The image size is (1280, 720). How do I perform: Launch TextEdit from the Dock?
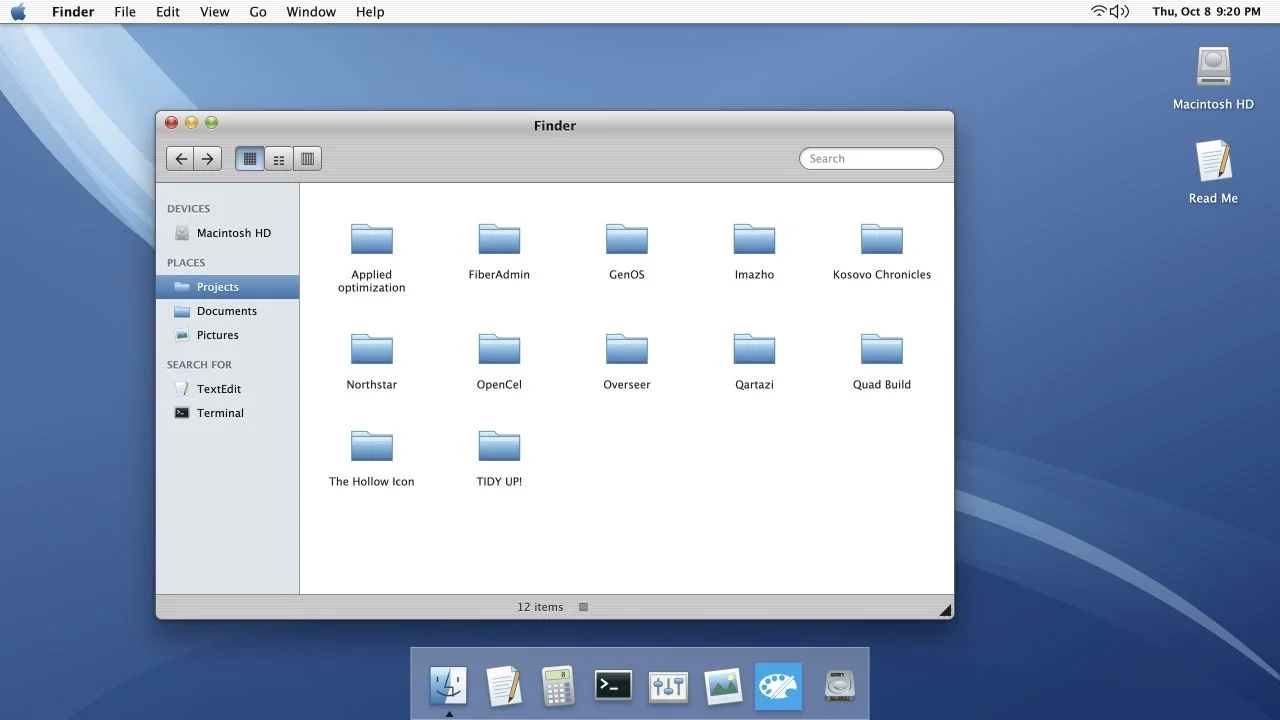[503, 686]
